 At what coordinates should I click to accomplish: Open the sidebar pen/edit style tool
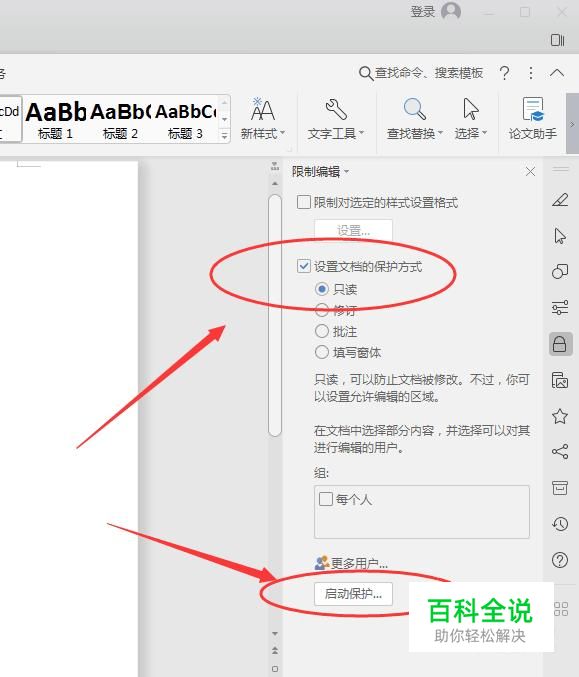point(560,200)
